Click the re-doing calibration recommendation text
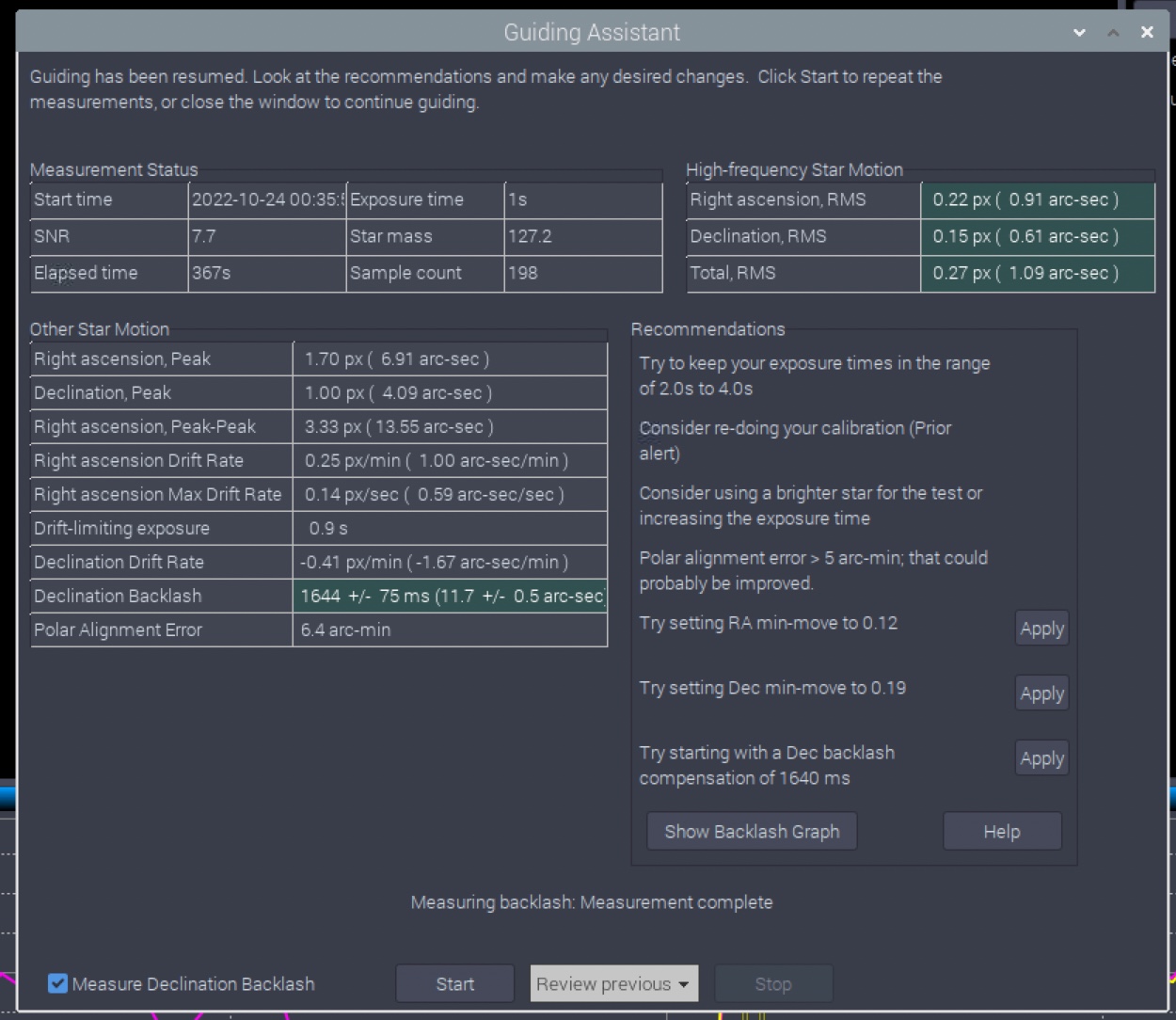The width and height of the screenshot is (1176, 1020). click(x=795, y=440)
